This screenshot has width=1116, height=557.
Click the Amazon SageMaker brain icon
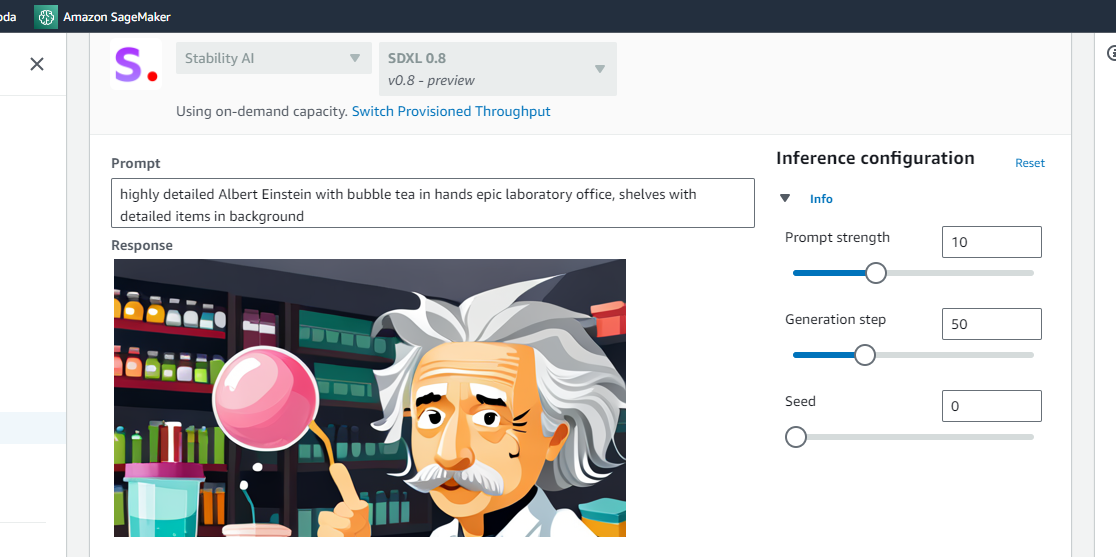[46, 16]
